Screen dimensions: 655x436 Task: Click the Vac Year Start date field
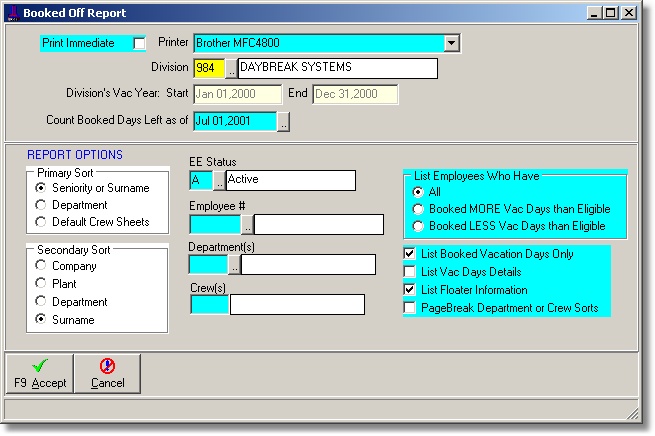tap(238, 94)
